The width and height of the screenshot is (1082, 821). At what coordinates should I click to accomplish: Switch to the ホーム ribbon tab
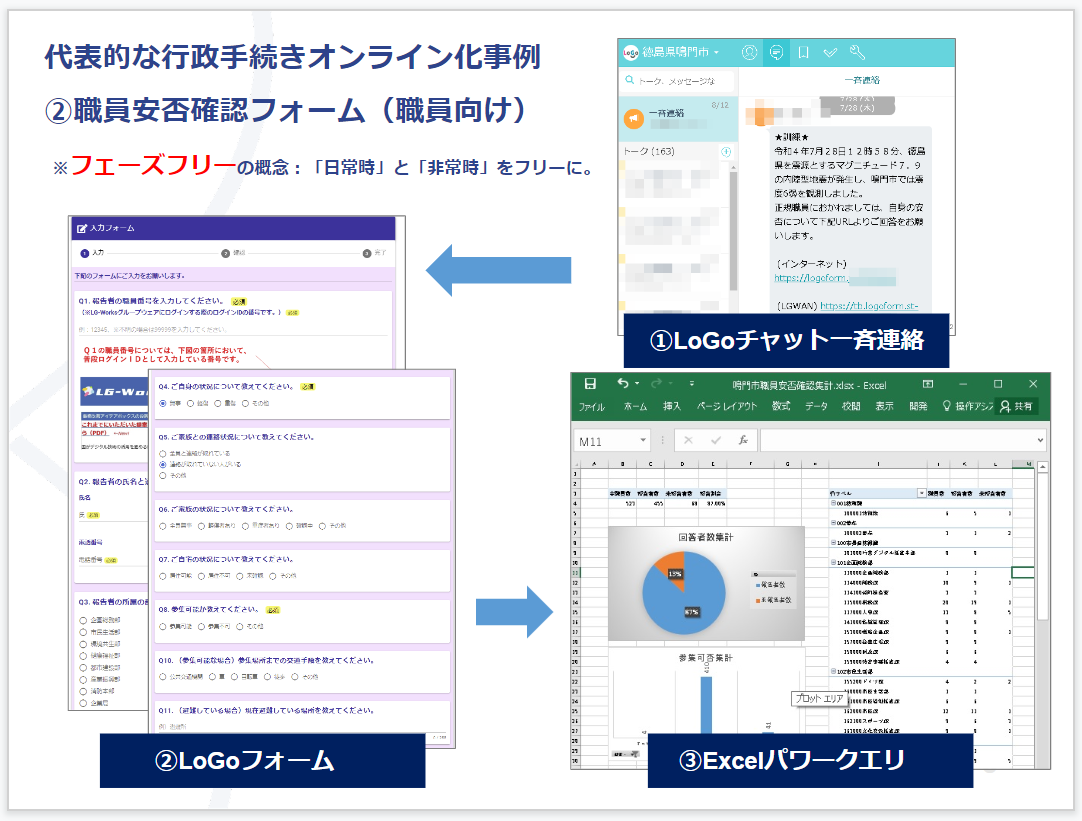[x=635, y=406]
